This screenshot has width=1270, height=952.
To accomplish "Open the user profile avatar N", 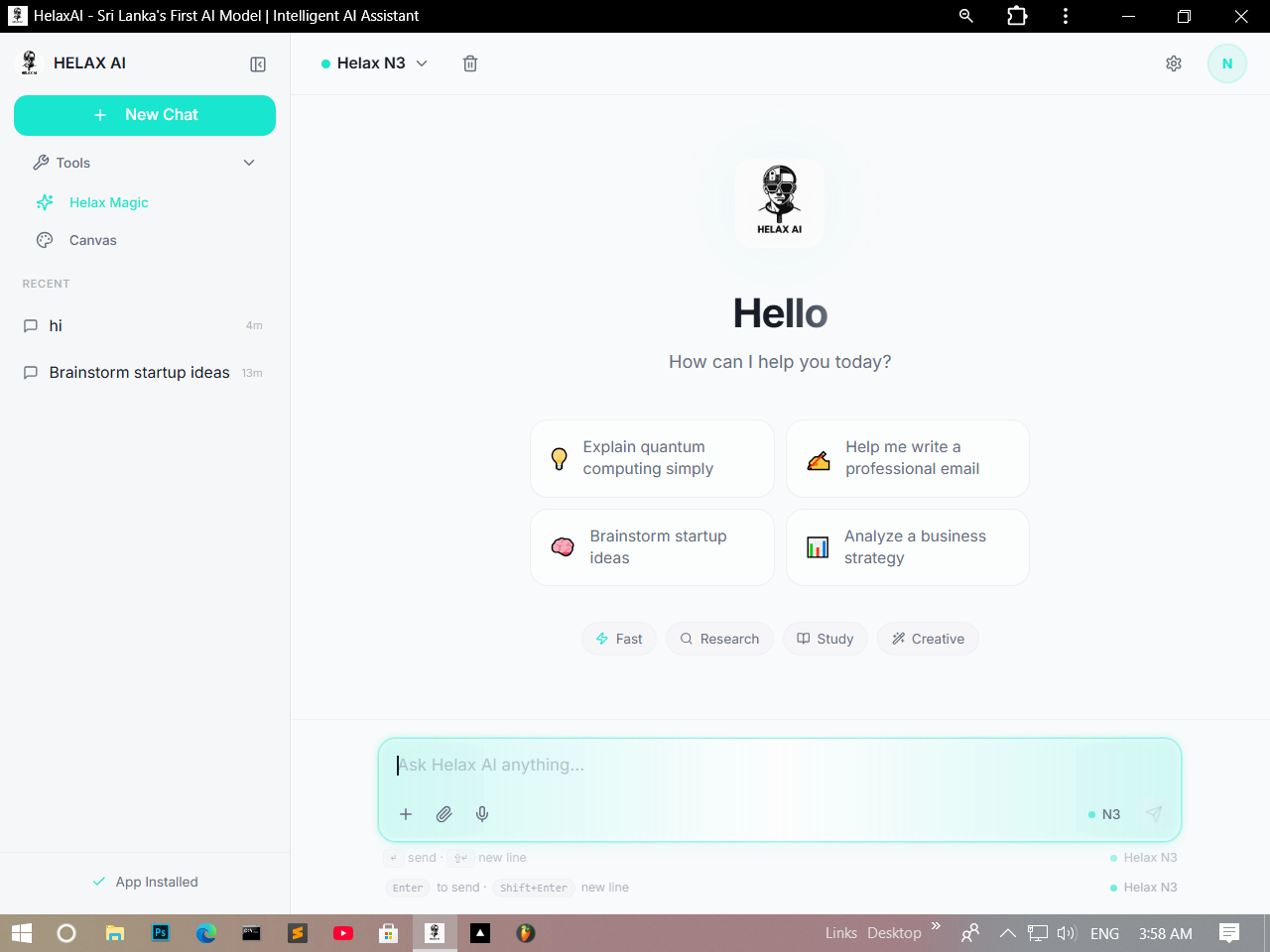I will (1227, 63).
